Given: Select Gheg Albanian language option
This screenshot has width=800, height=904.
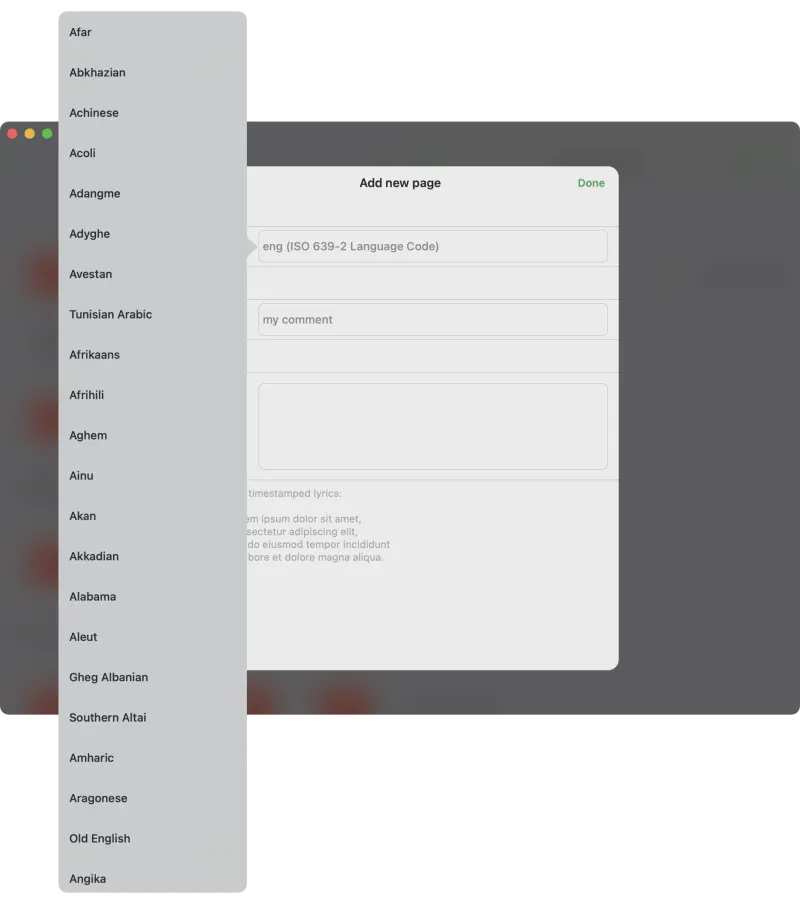Looking at the screenshot, I should coord(109,678).
